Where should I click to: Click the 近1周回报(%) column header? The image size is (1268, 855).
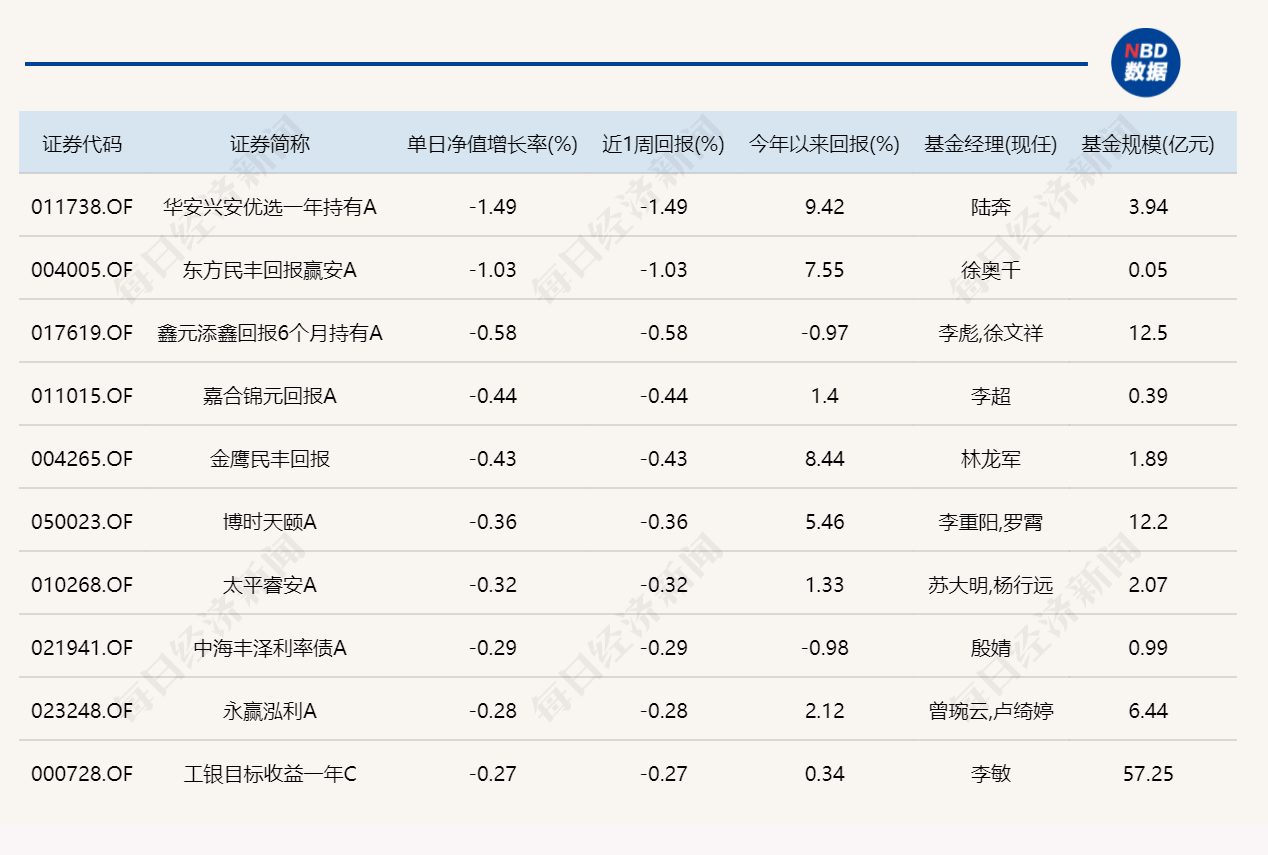tap(663, 144)
